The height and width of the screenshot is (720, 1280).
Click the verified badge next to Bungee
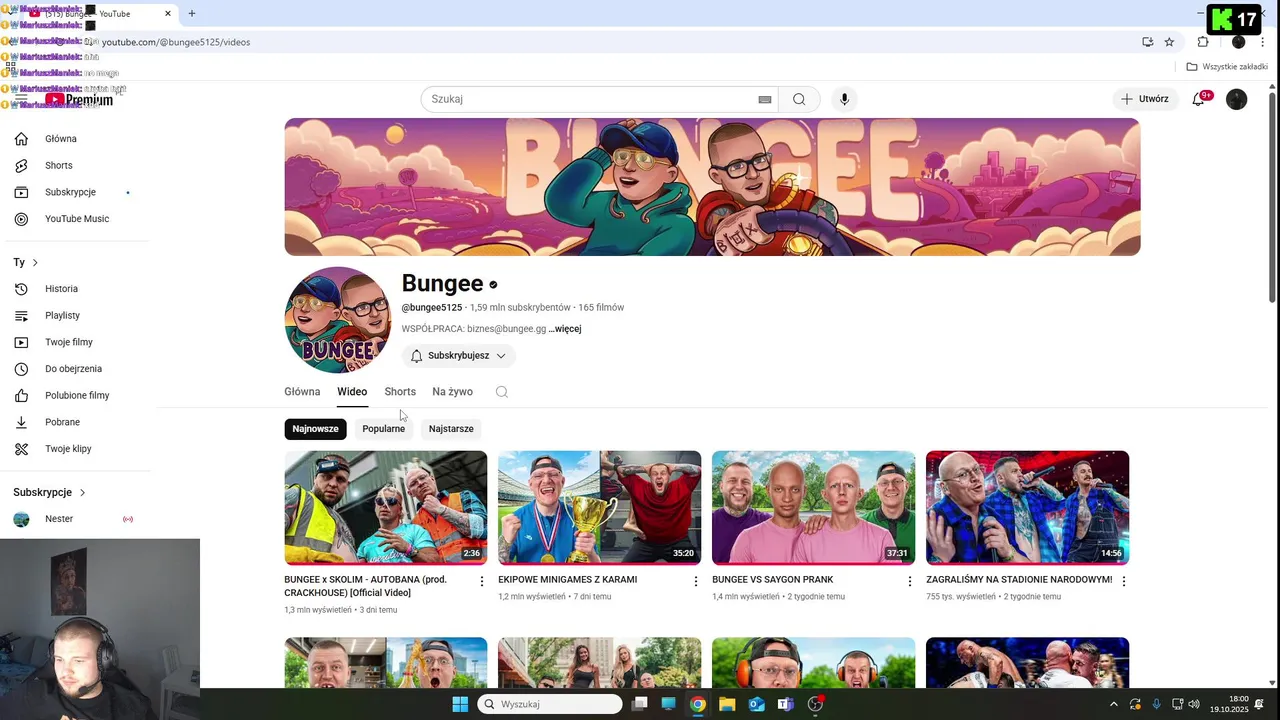click(493, 285)
